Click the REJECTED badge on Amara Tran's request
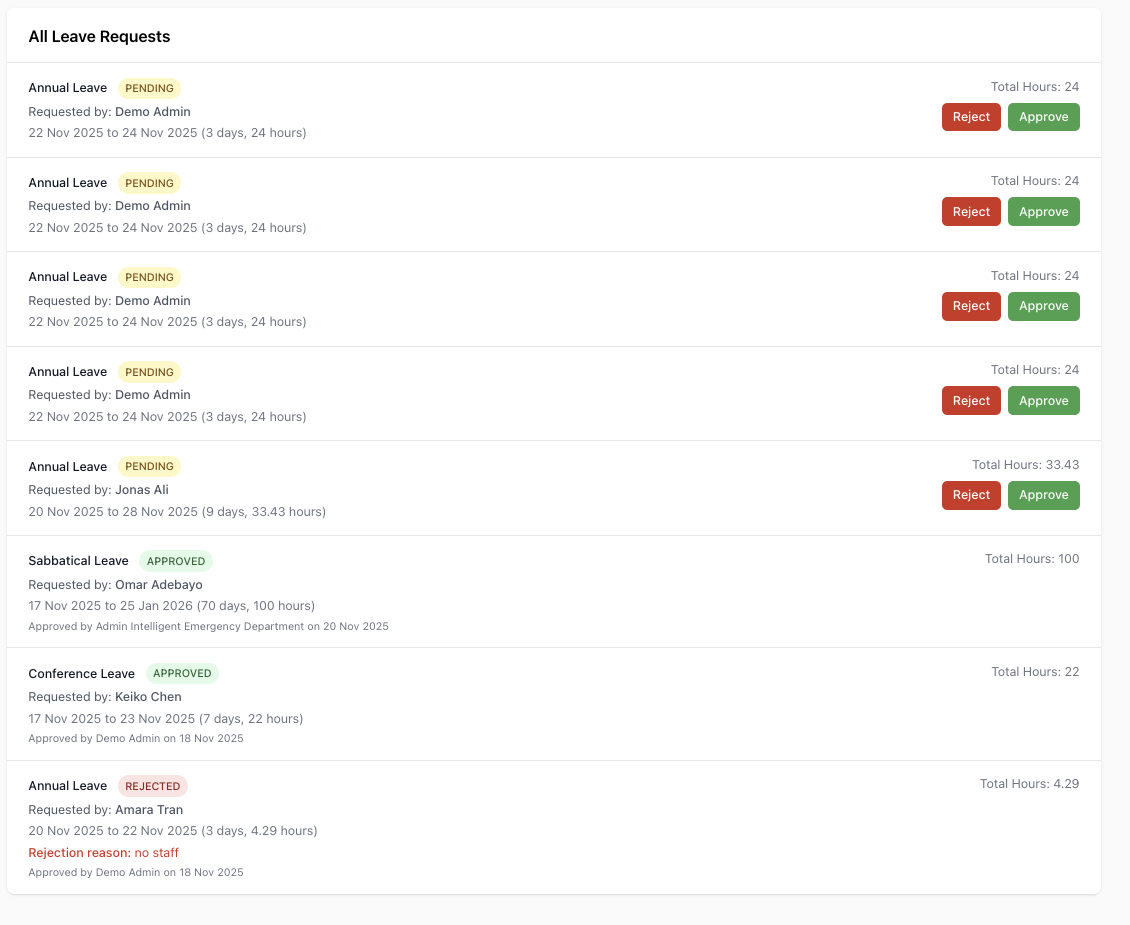This screenshot has width=1130, height=925. click(x=153, y=786)
